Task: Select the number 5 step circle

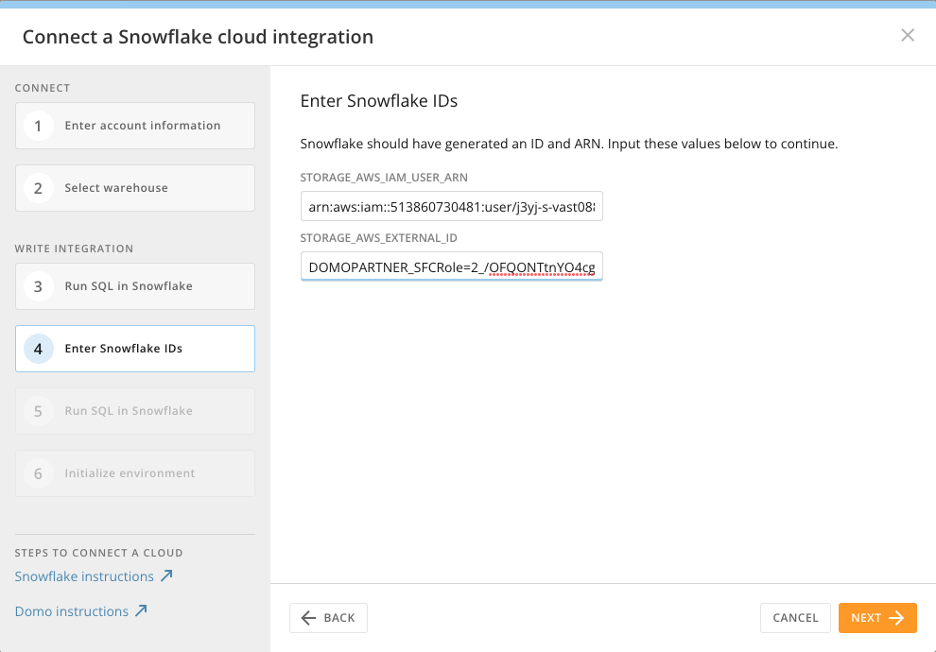Action: tap(38, 411)
